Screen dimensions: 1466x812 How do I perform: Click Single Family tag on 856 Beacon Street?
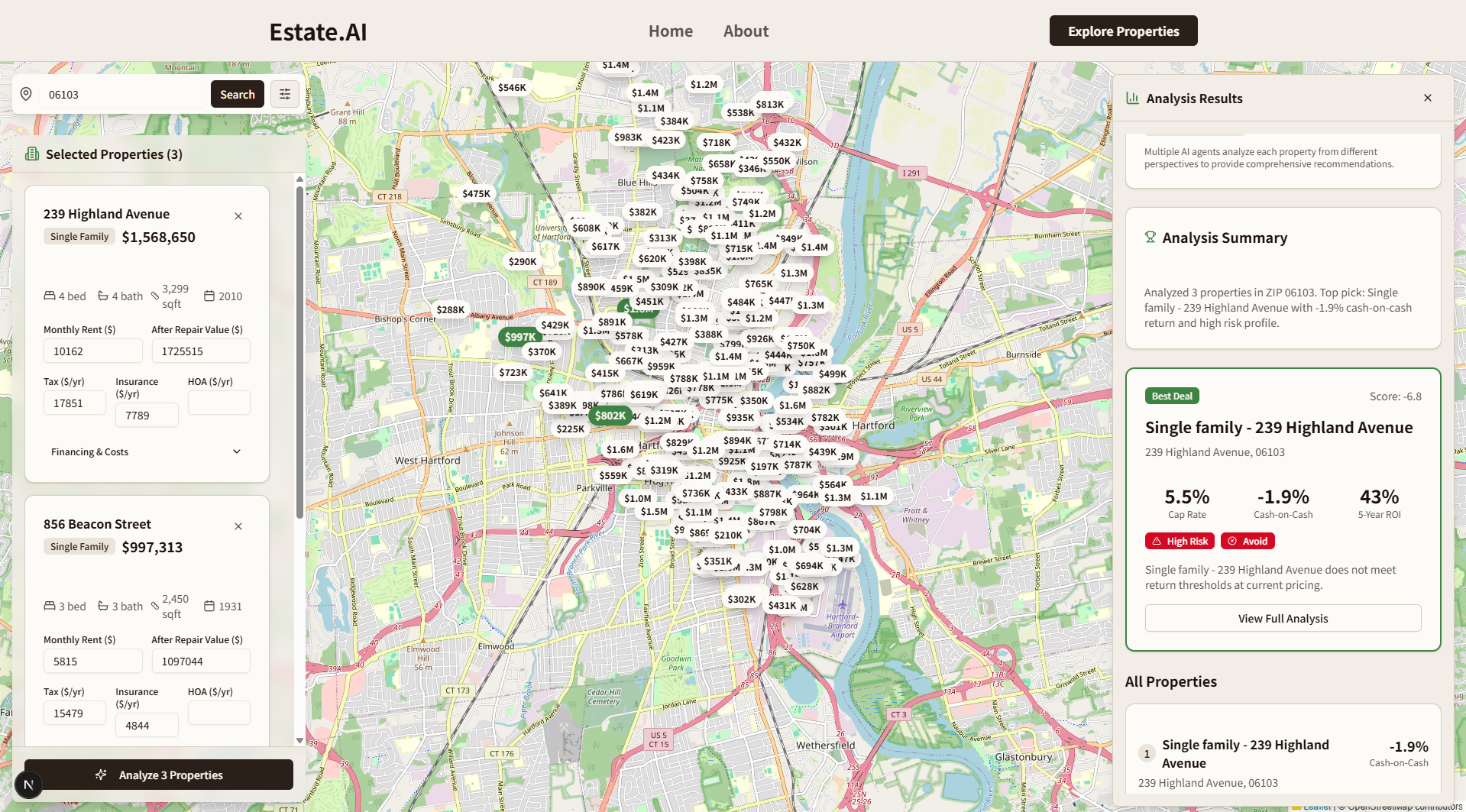(x=79, y=547)
